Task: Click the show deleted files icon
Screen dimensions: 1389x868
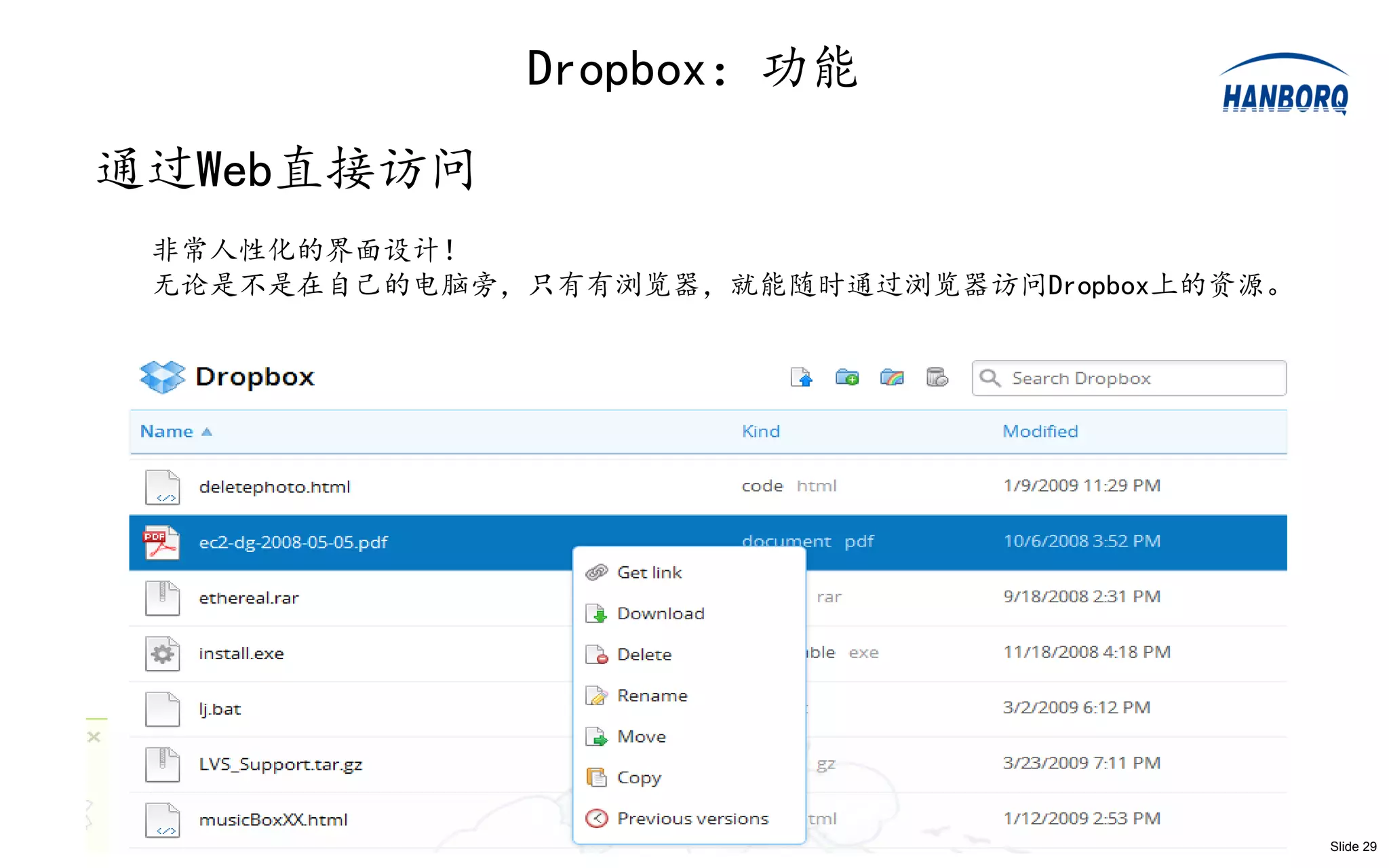Action: point(937,377)
